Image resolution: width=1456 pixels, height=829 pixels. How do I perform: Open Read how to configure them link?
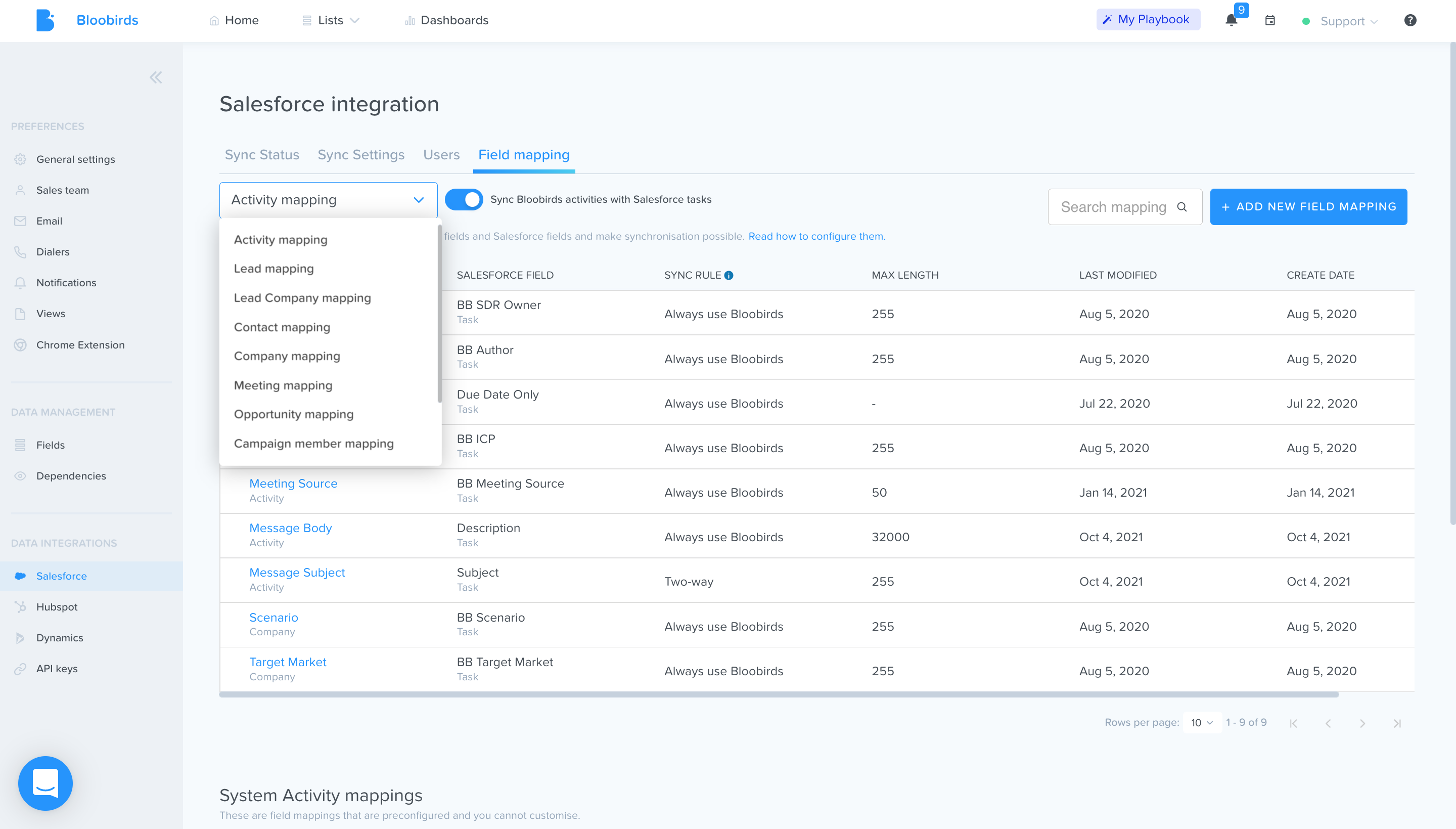[x=816, y=236]
